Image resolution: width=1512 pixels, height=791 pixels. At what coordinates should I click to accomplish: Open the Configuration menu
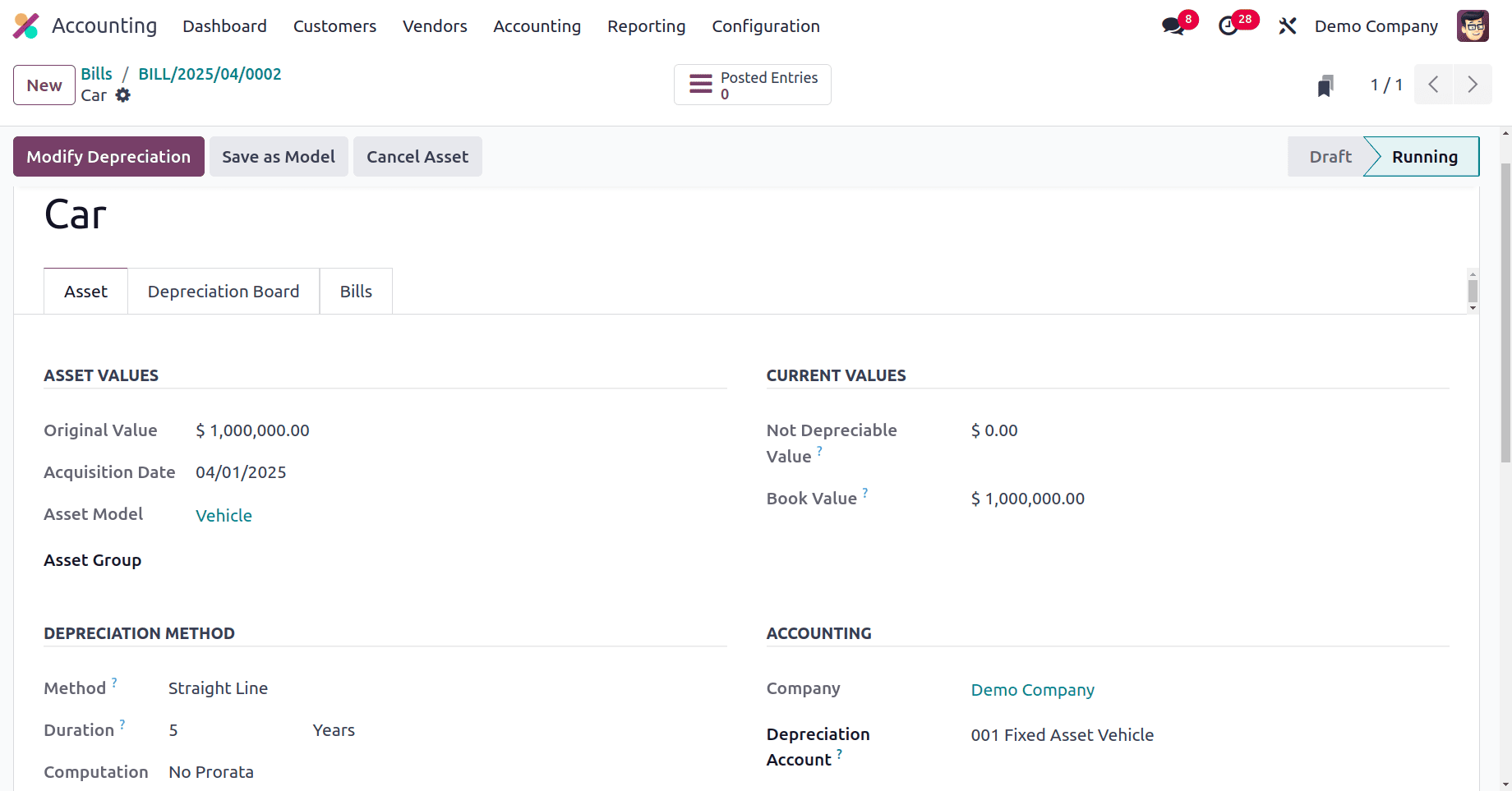[766, 26]
